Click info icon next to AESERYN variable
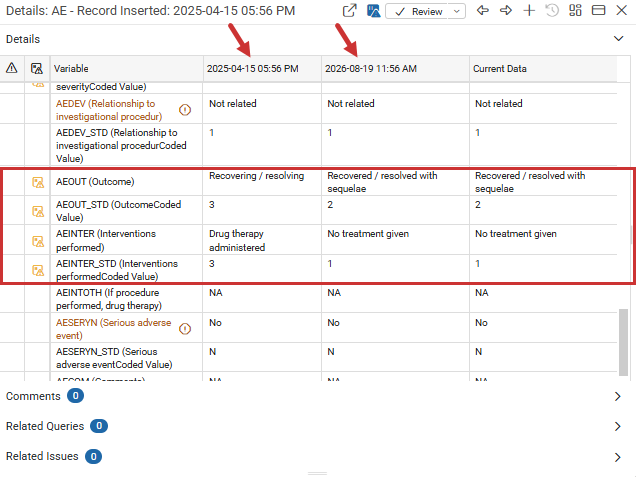636x477 pixels. (185, 329)
